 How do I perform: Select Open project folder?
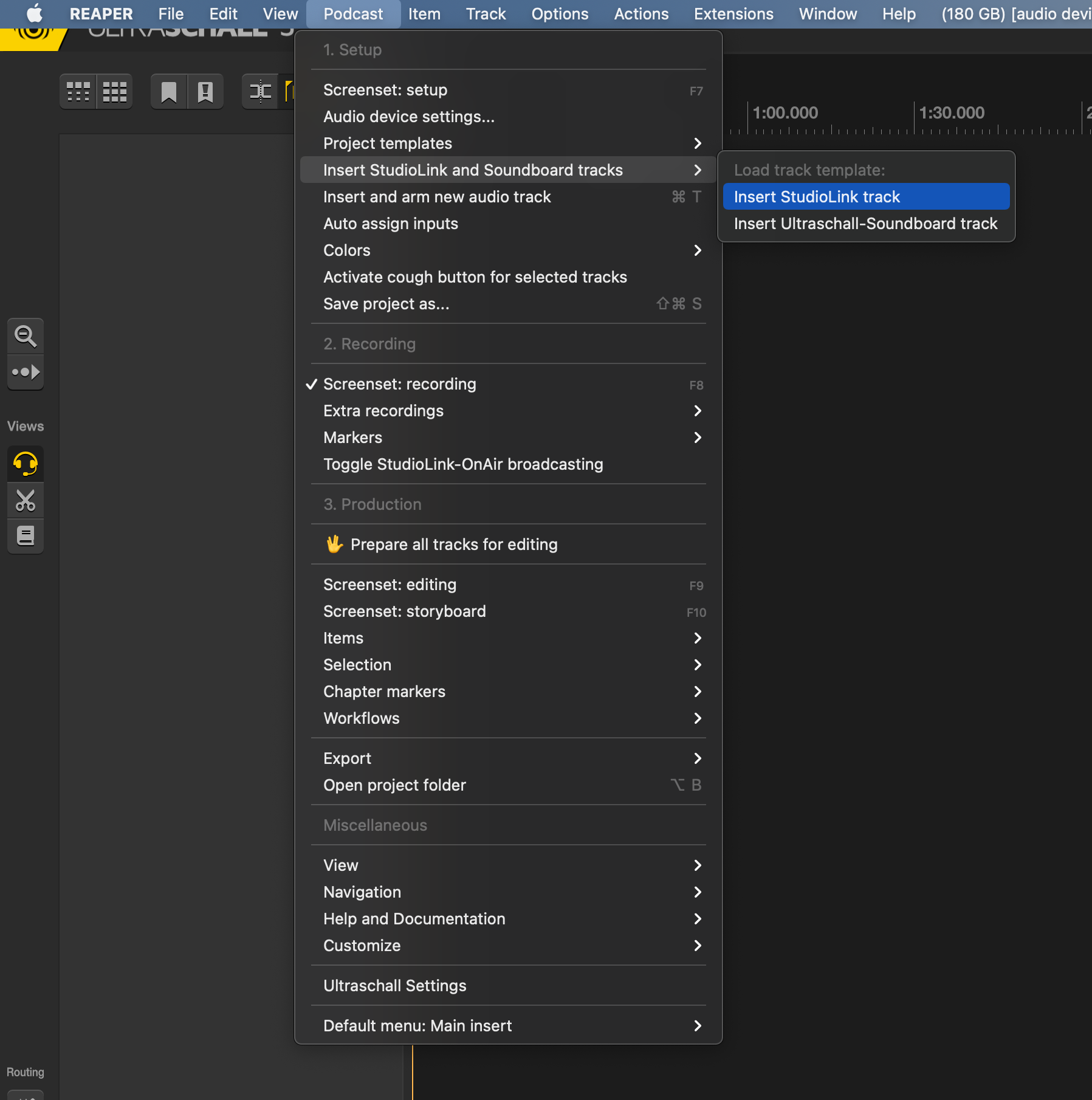click(x=508, y=785)
